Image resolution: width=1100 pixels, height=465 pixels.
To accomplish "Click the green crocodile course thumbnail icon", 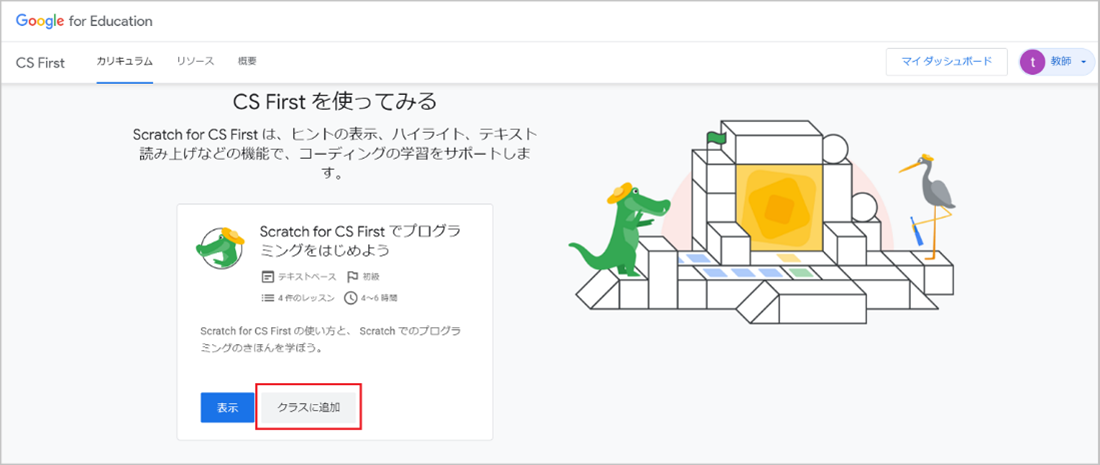I will pyautogui.click(x=221, y=248).
